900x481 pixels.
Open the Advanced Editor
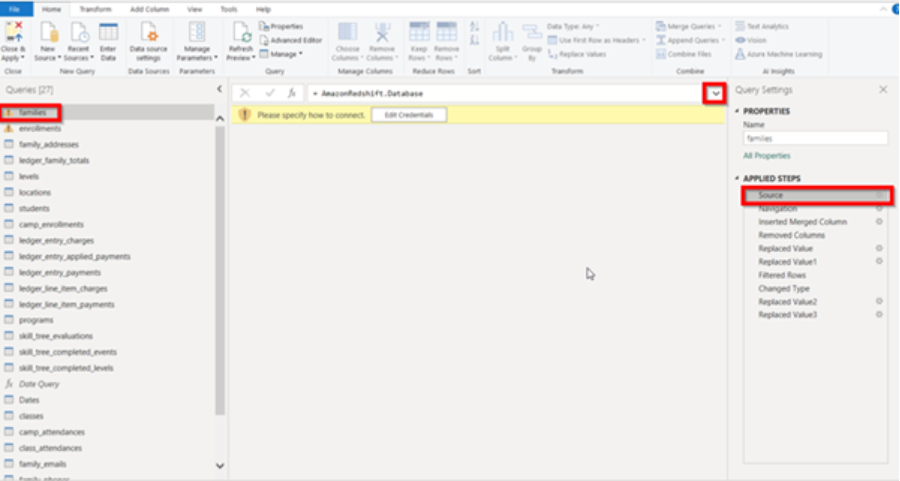coord(290,40)
